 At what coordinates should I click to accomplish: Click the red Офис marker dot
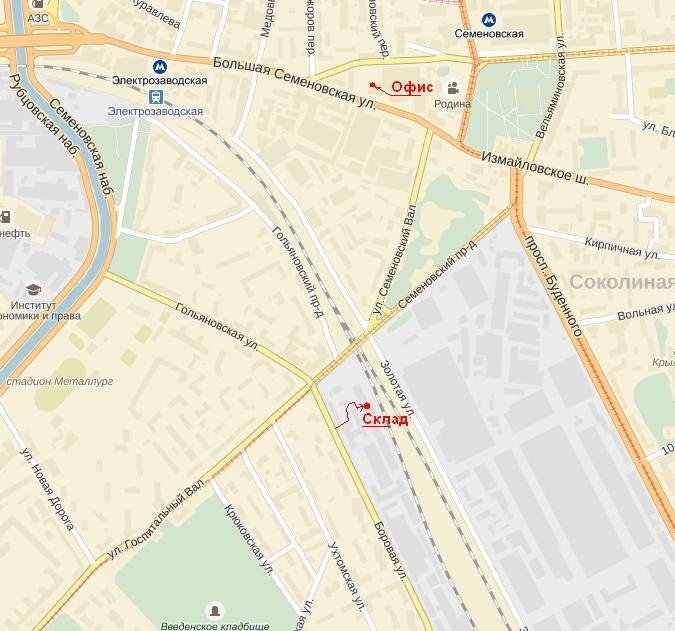pos(372,85)
